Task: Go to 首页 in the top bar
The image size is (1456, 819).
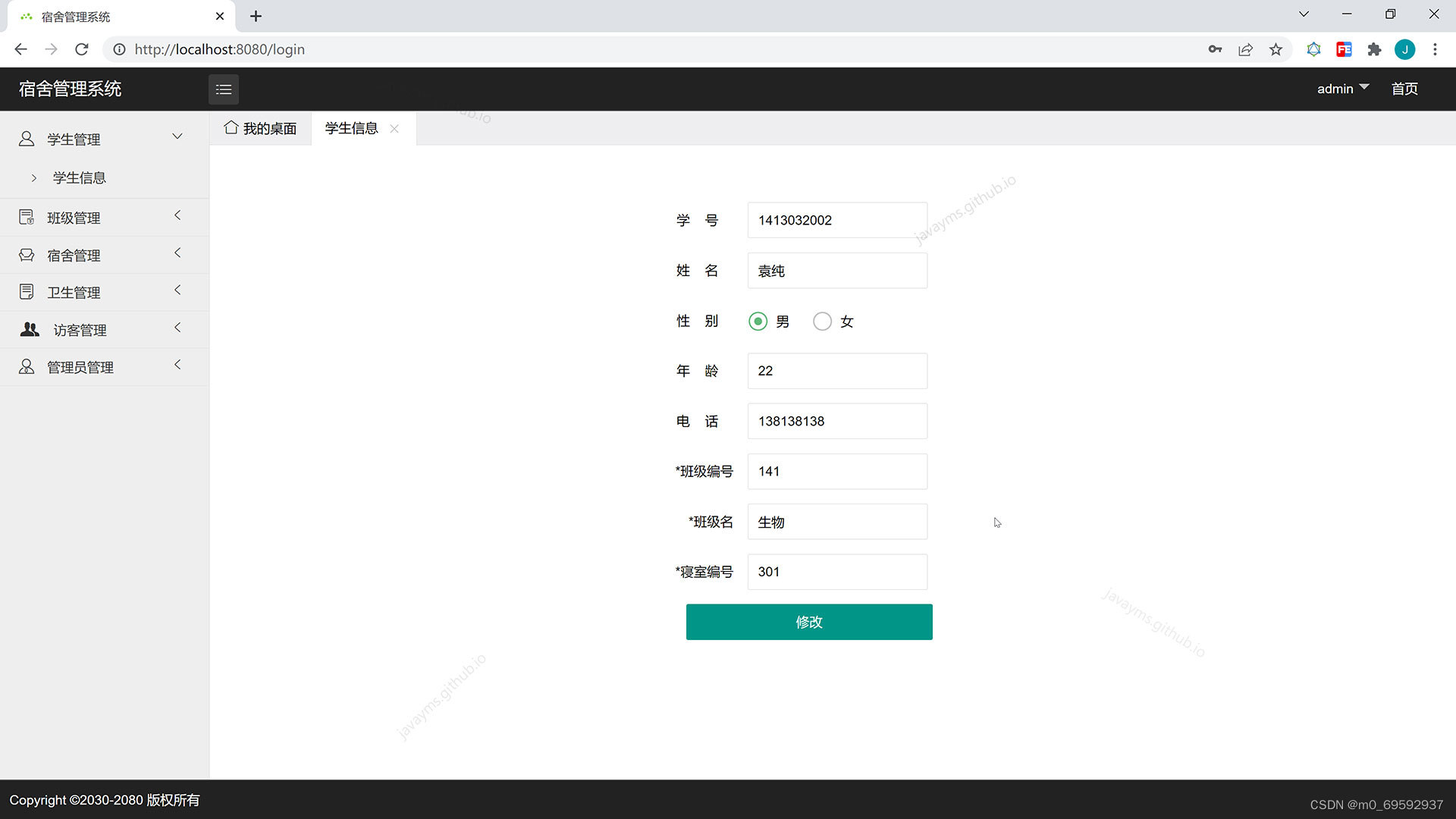Action: point(1404,89)
